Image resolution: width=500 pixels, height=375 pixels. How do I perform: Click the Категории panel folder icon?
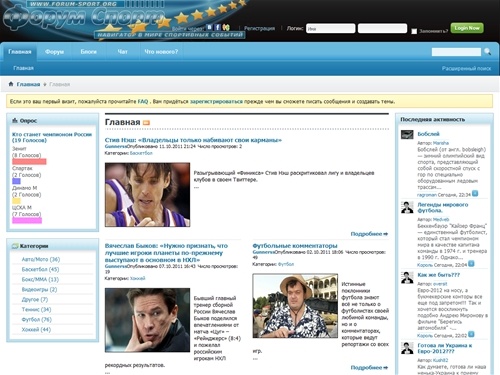click(x=15, y=246)
